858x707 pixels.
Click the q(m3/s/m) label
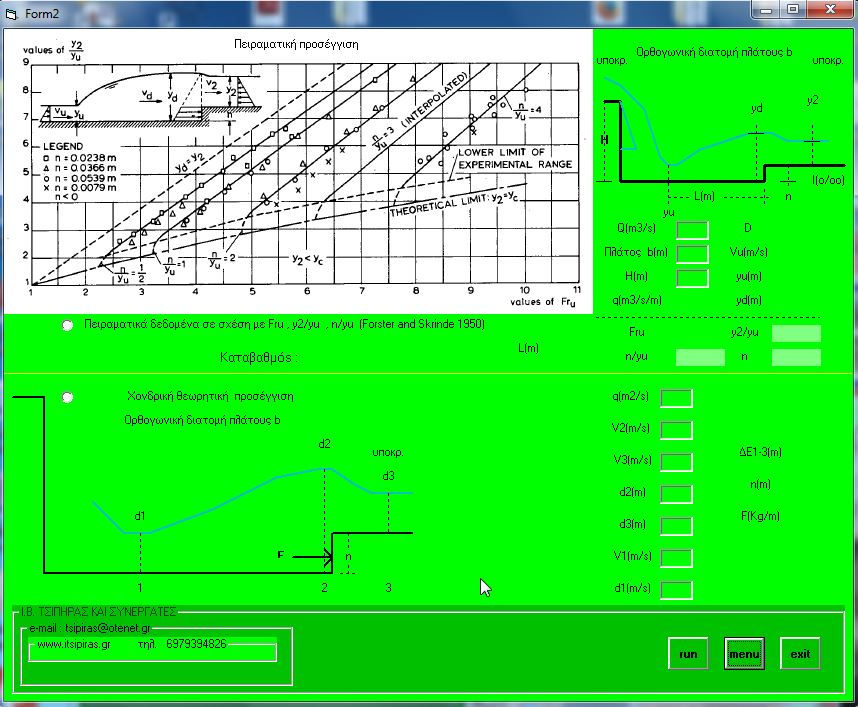[x=637, y=300]
